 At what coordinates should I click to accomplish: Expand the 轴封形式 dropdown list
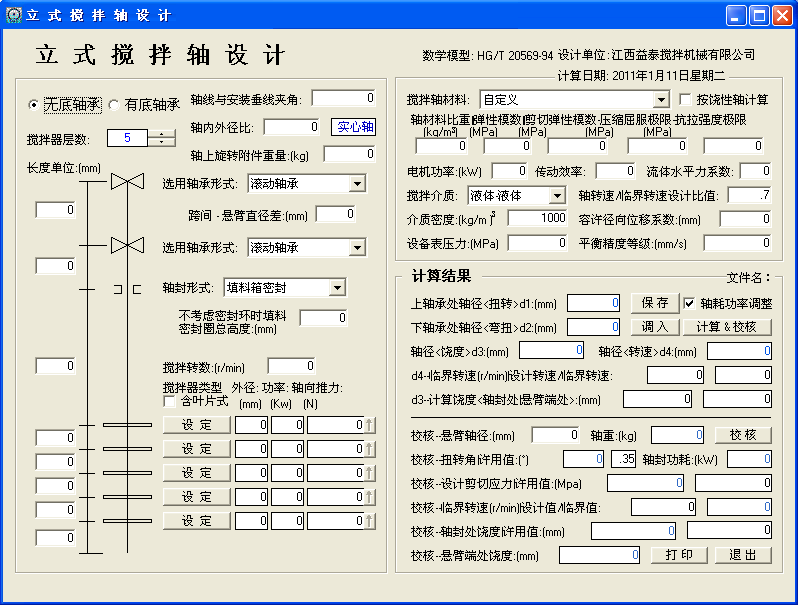pyautogui.click(x=337, y=288)
